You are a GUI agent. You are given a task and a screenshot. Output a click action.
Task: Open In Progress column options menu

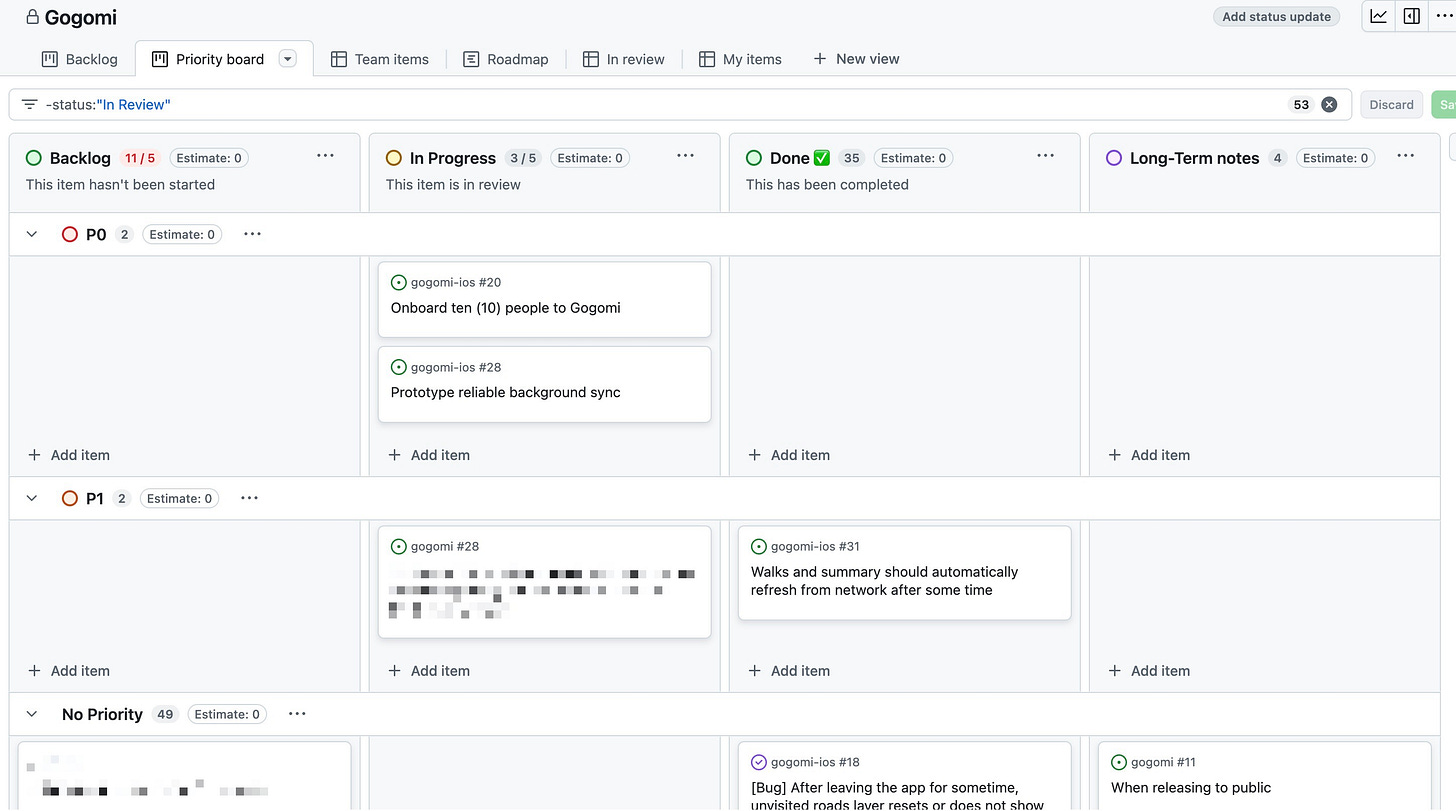pos(685,156)
